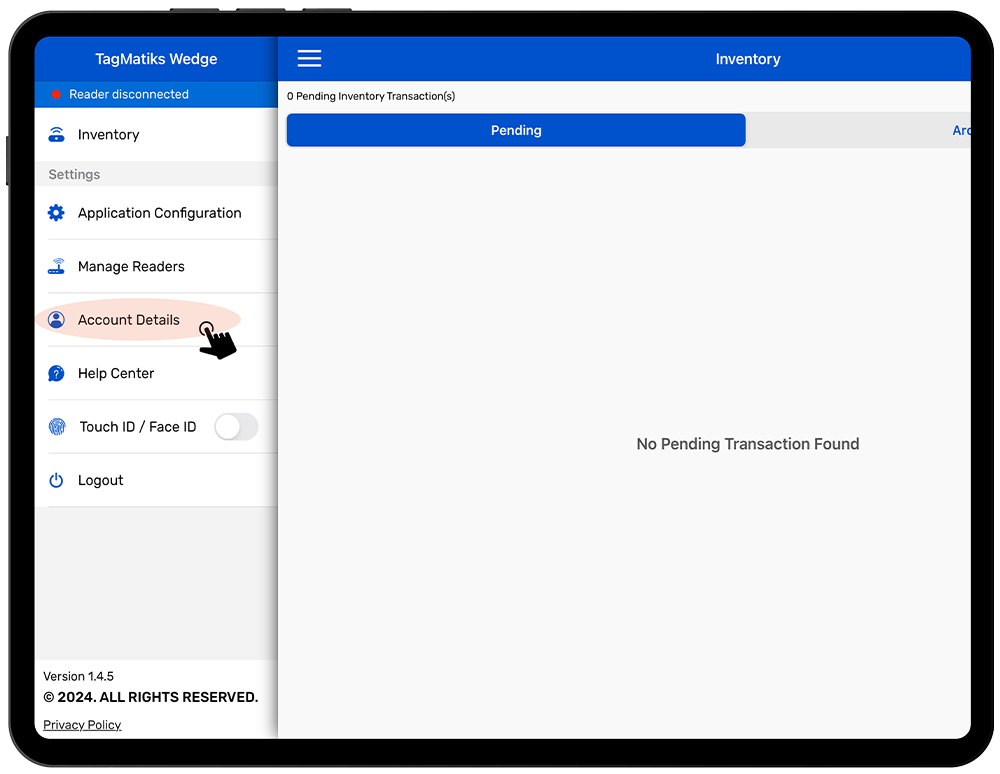
Task: Click the Account Details person icon
Action: 57,320
